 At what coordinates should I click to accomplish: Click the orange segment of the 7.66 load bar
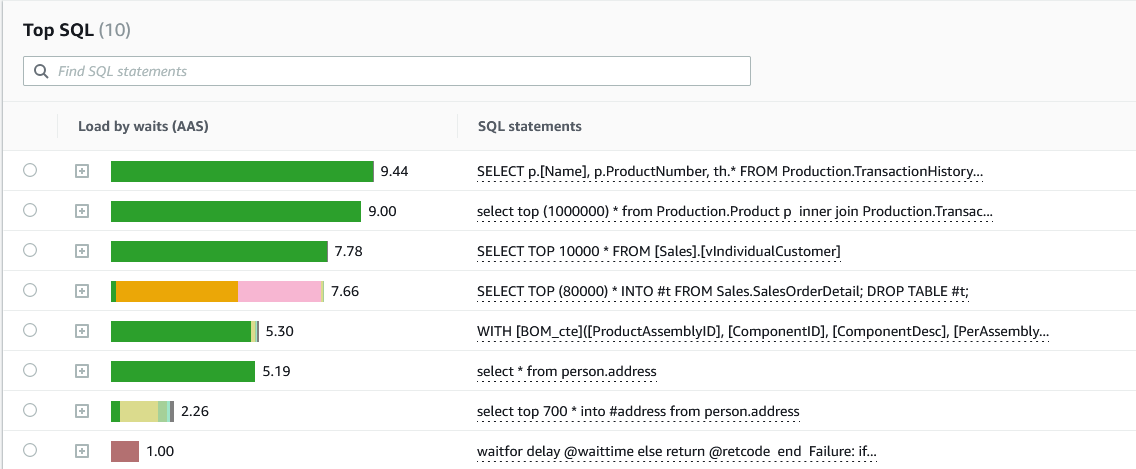tap(177, 291)
